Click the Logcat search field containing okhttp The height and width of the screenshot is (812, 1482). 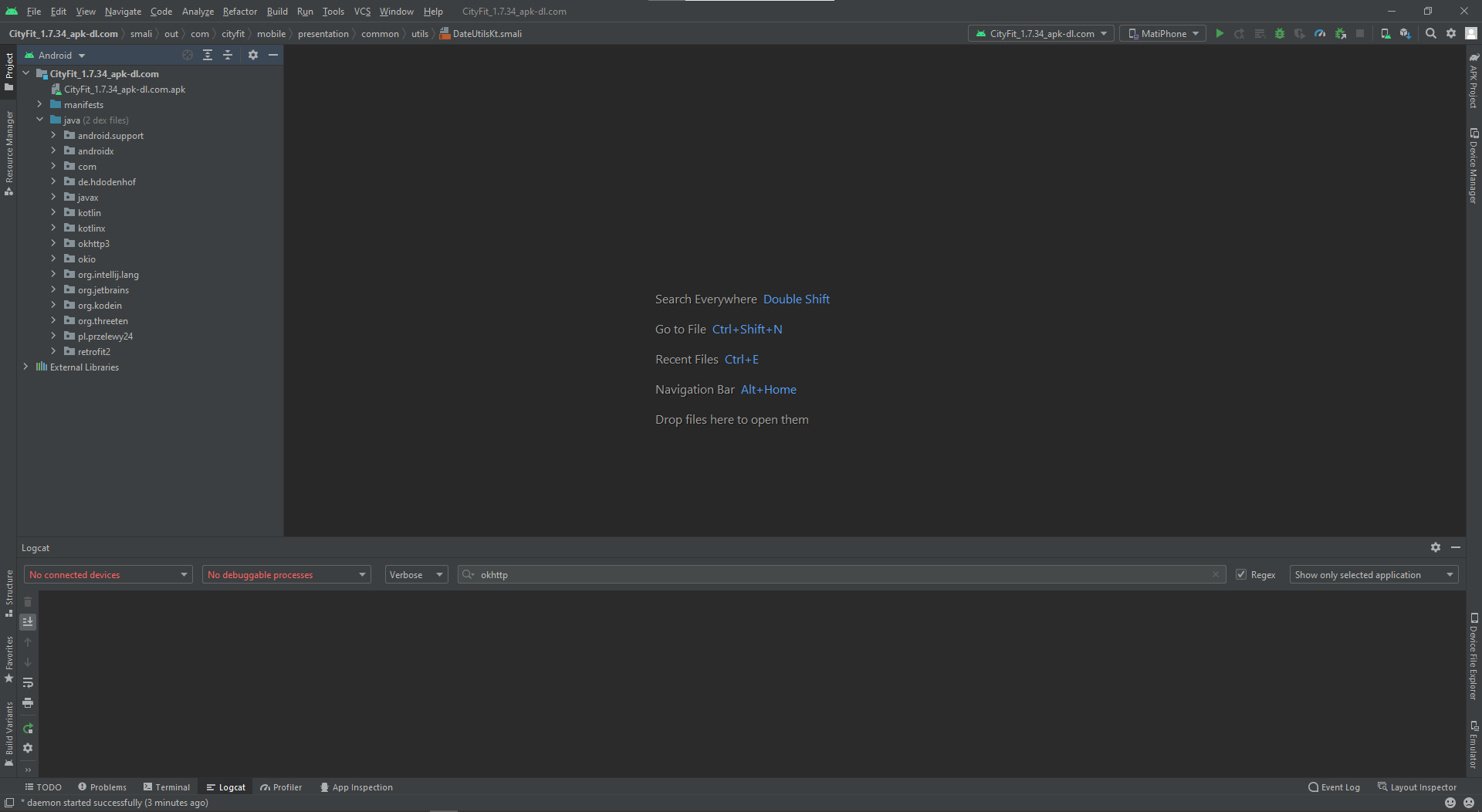(x=841, y=575)
